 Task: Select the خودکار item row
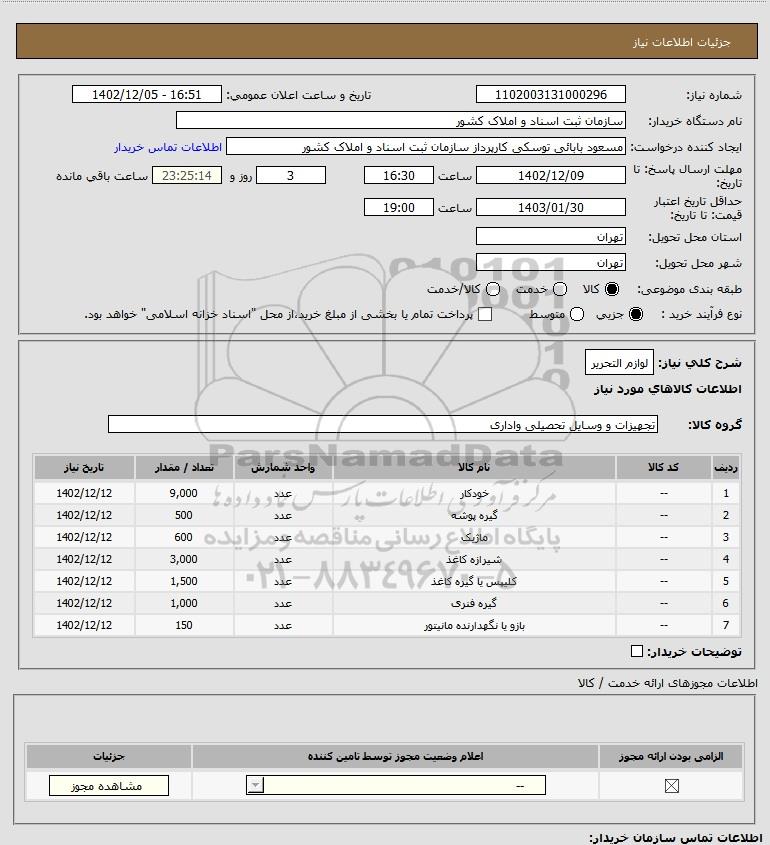(387, 493)
